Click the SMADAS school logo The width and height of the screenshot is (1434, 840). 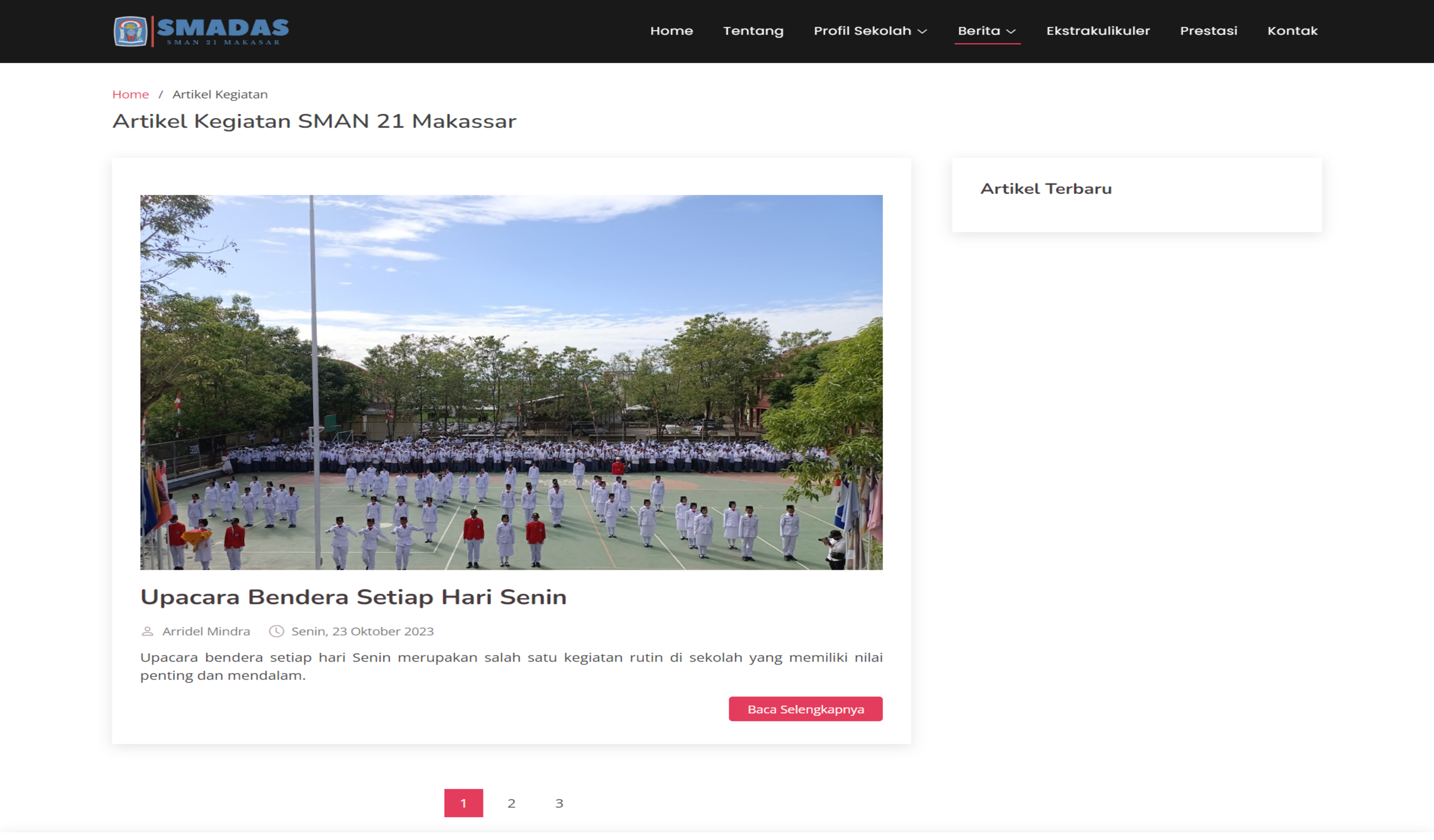pos(202,31)
